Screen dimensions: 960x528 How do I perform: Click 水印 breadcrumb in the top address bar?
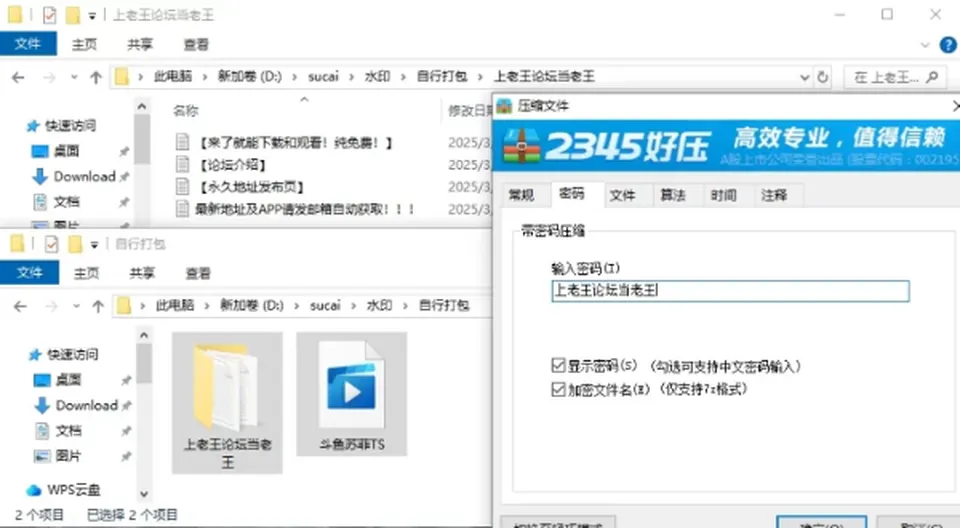[378, 77]
